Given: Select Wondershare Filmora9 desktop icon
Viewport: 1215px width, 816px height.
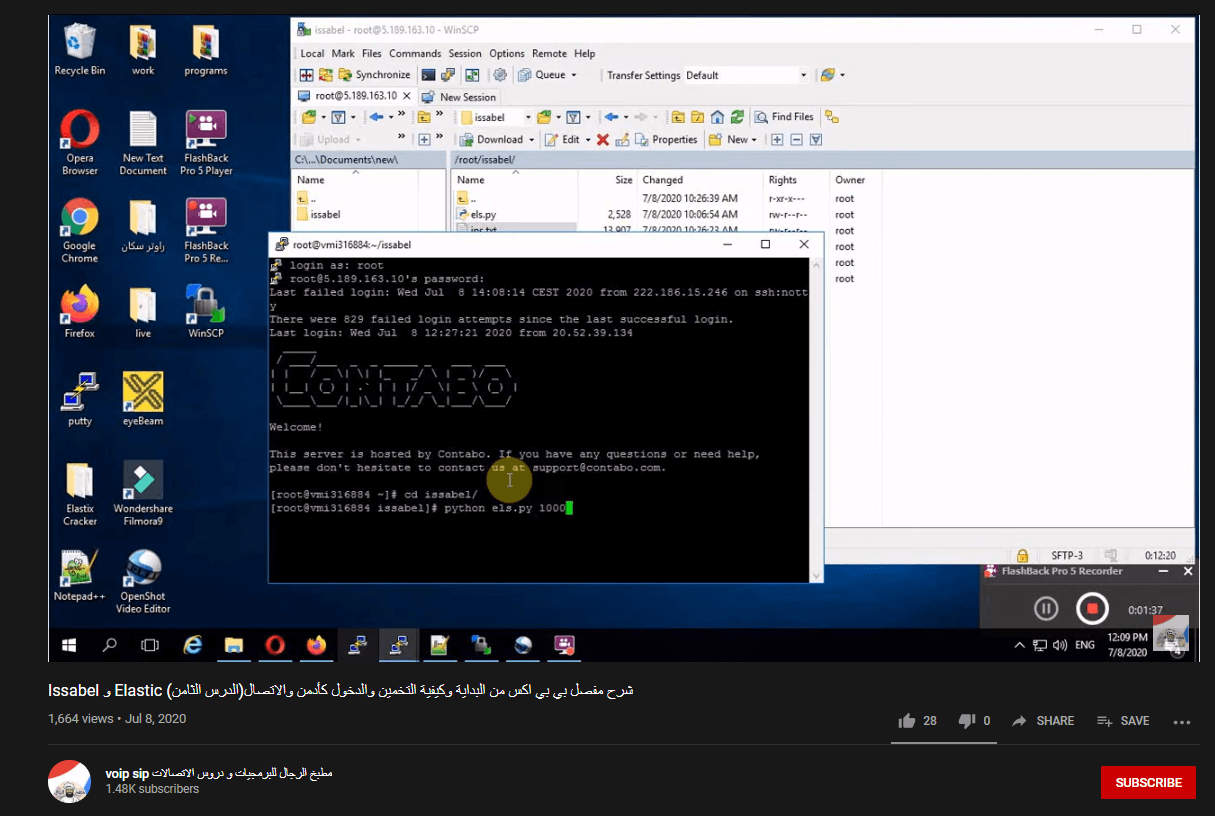Looking at the screenshot, I should click(x=143, y=493).
